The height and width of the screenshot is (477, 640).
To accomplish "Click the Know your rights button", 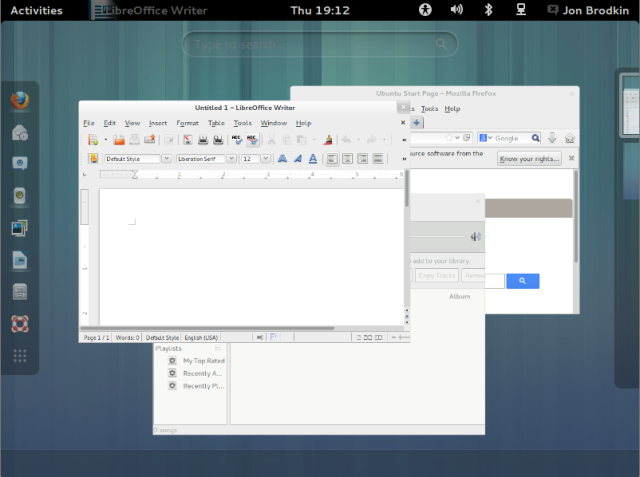I will coord(530,158).
